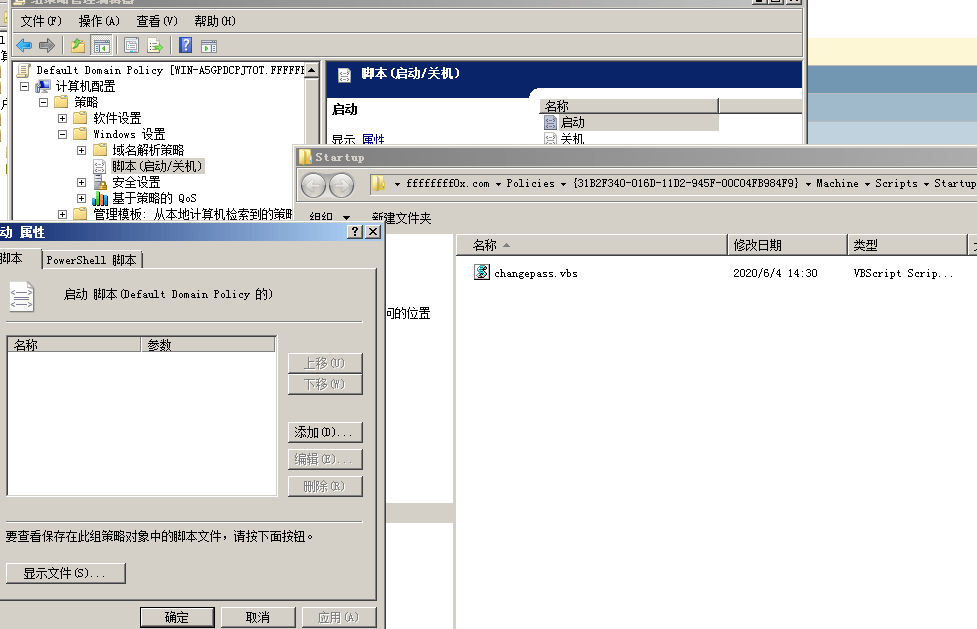Click the blue Back arrow in toolbar
Viewport: 977px width, 629px height.
[24, 45]
